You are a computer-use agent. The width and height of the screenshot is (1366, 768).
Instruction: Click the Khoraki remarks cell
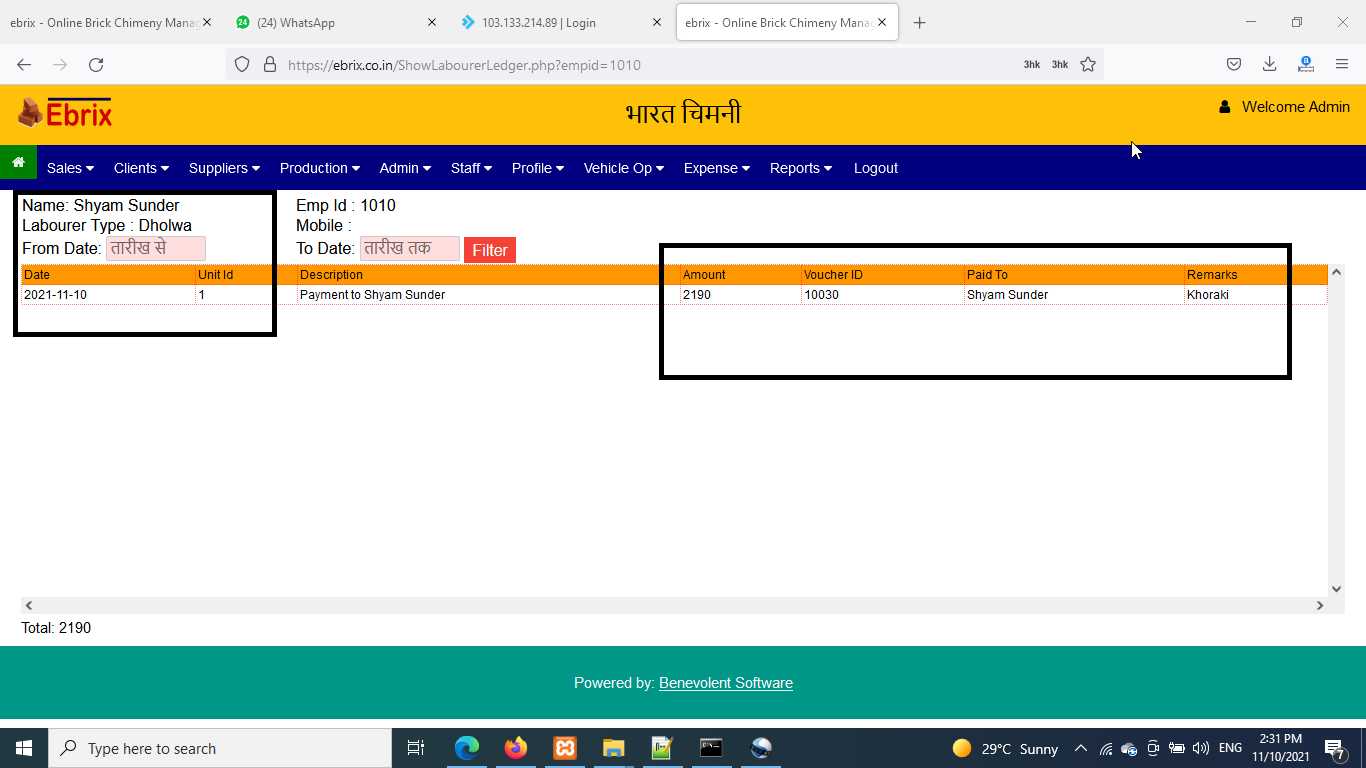[x=1255, y=295]
